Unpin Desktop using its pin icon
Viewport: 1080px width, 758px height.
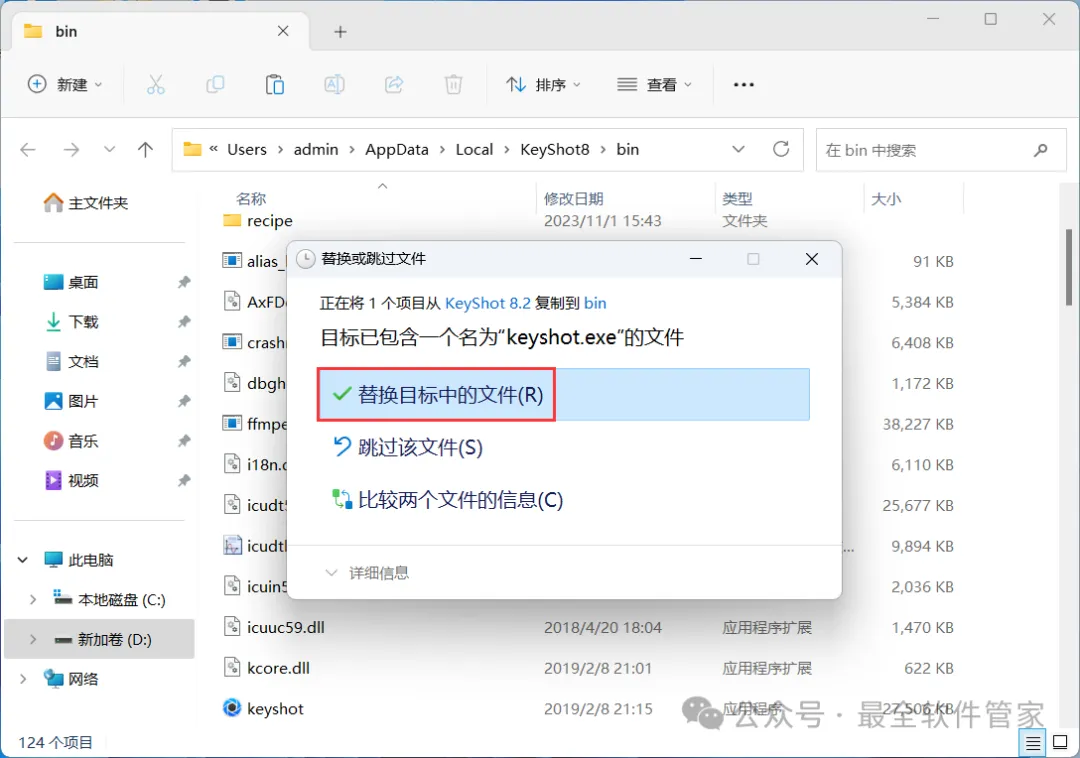coord(184,282)
